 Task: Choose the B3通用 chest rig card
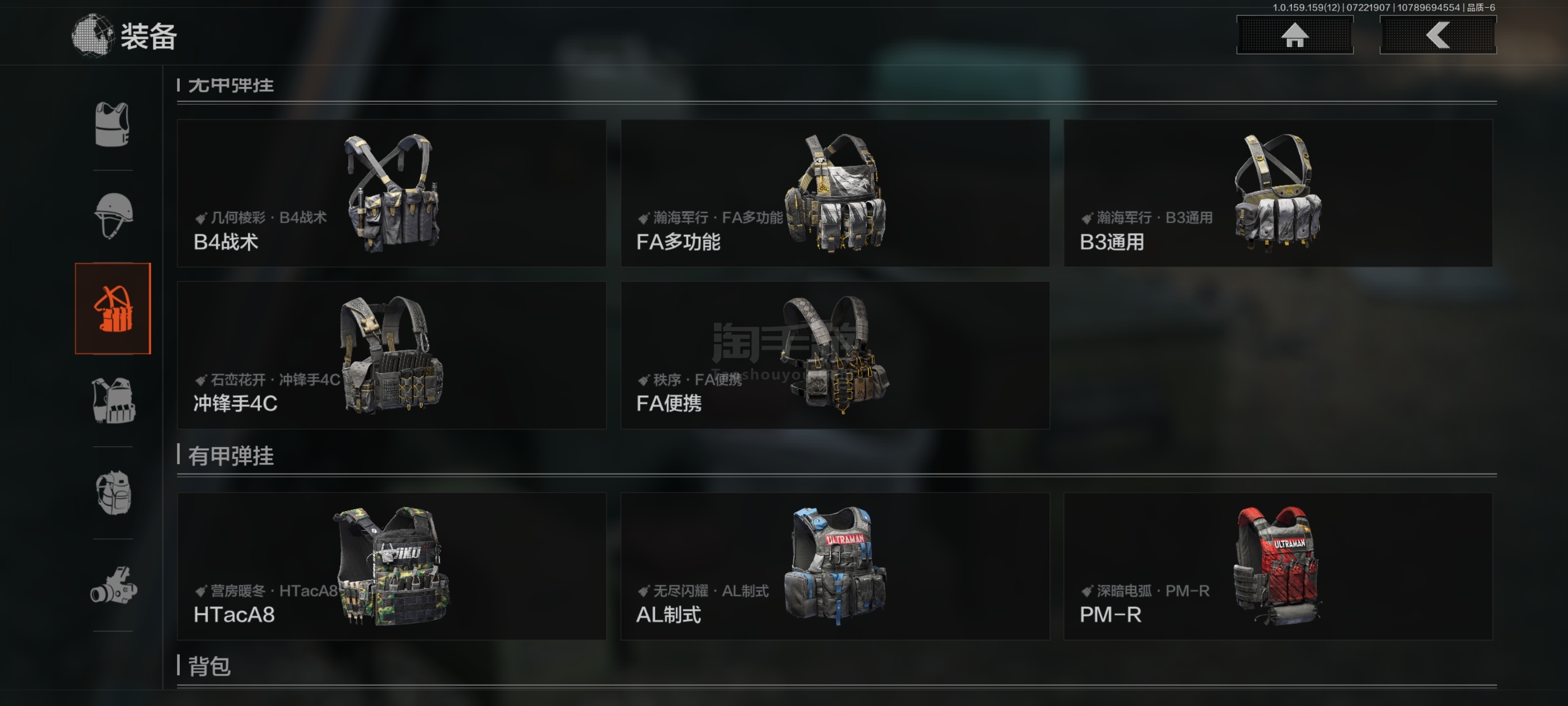(1278, 193)
